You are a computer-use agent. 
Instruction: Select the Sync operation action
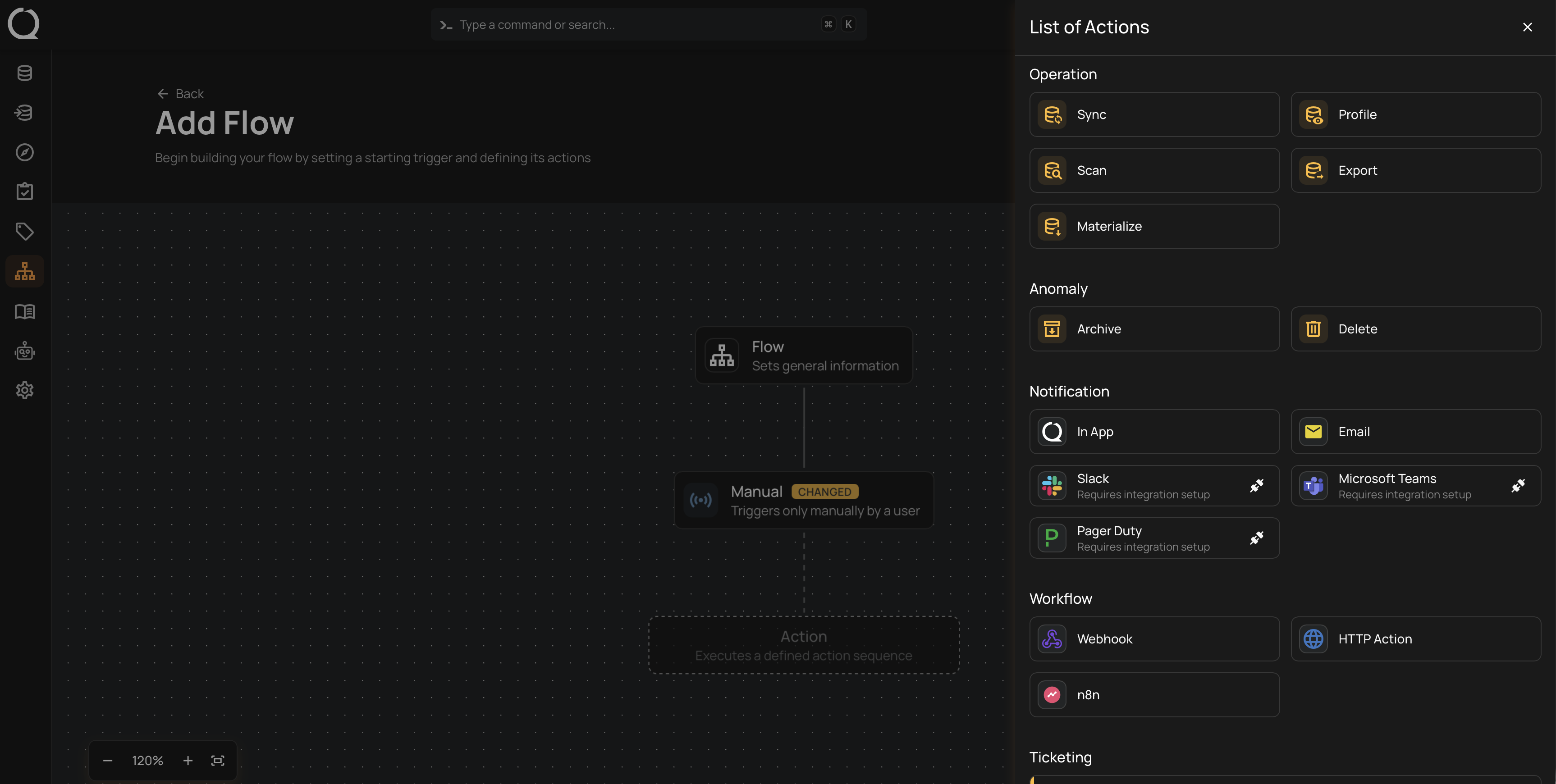[1154, 114]
